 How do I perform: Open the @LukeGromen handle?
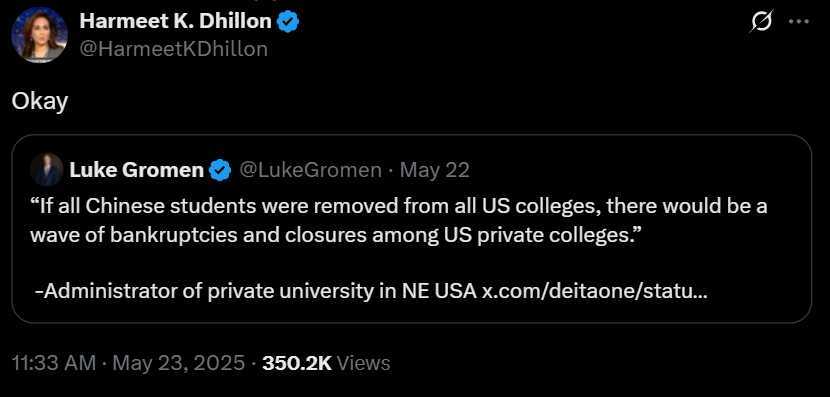coord(310,170)
